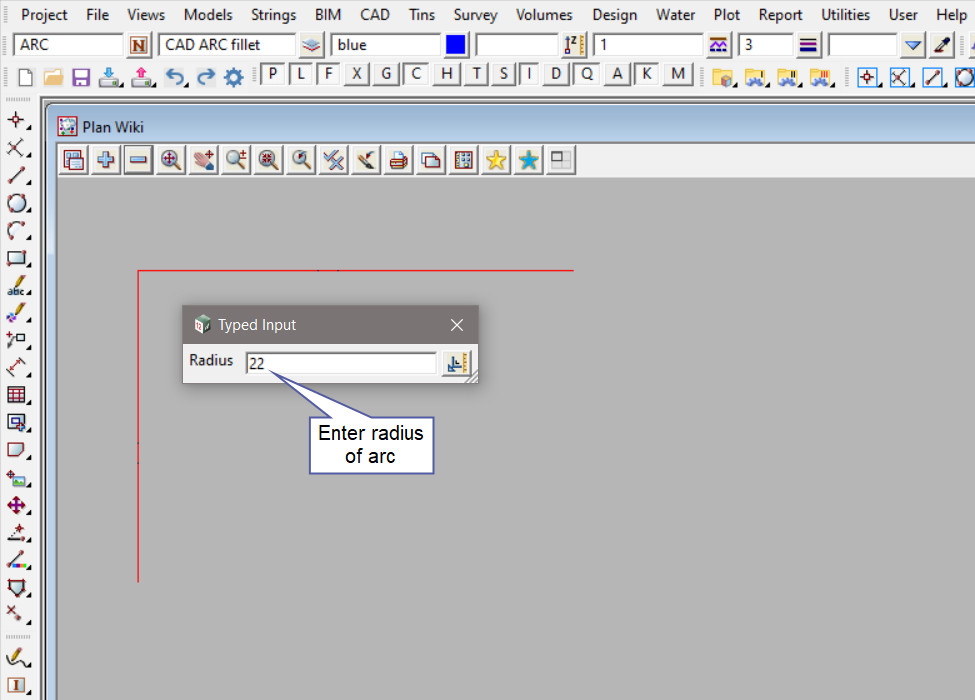Toggle the 'L' snap button
This screenshot has height=700, width=975.
[301, 74]
